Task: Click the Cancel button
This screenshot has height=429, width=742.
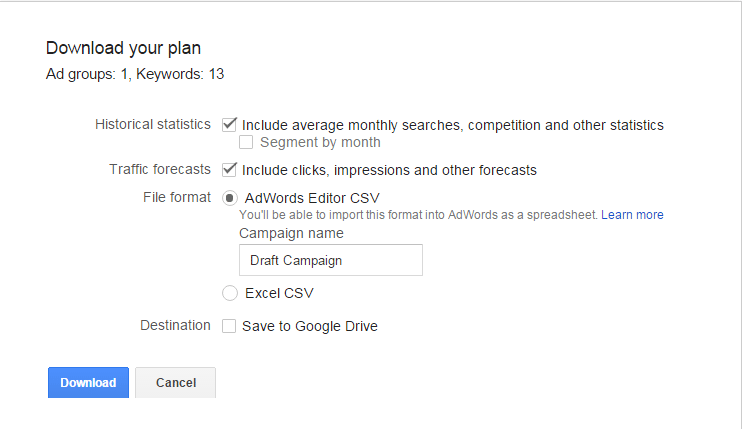Action: [175, 383]
